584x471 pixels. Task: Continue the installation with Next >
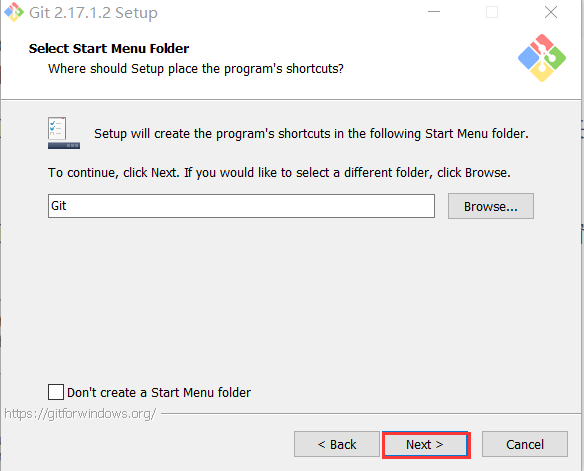click(426, 445)
